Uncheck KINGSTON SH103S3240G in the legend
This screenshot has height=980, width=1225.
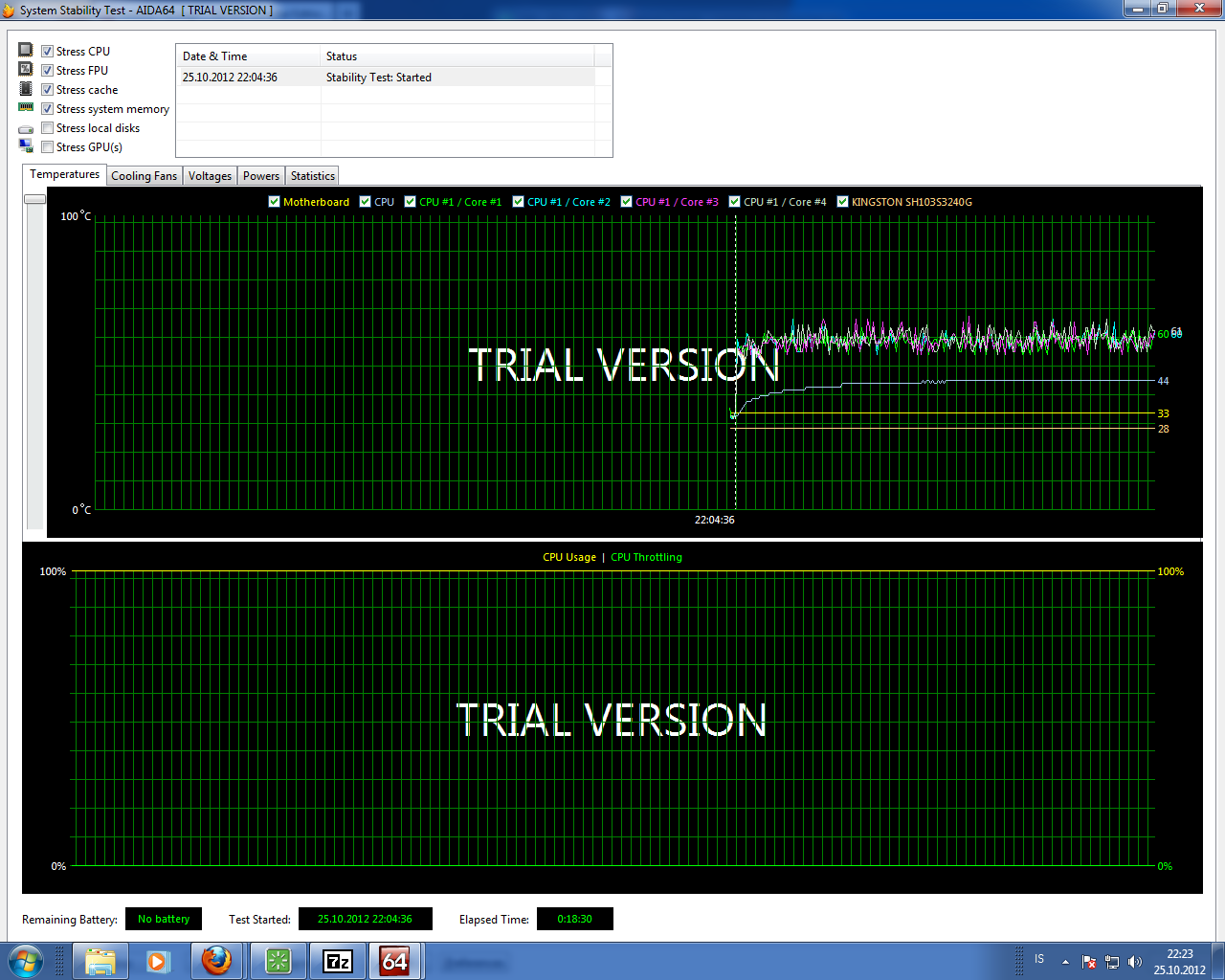coord(842,201)
